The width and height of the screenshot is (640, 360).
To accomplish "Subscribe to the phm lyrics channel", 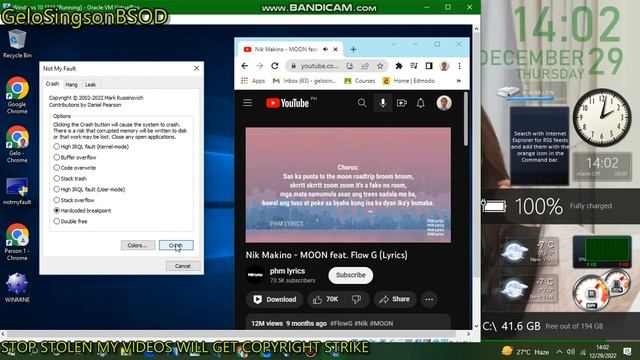I will click(351, 275).
